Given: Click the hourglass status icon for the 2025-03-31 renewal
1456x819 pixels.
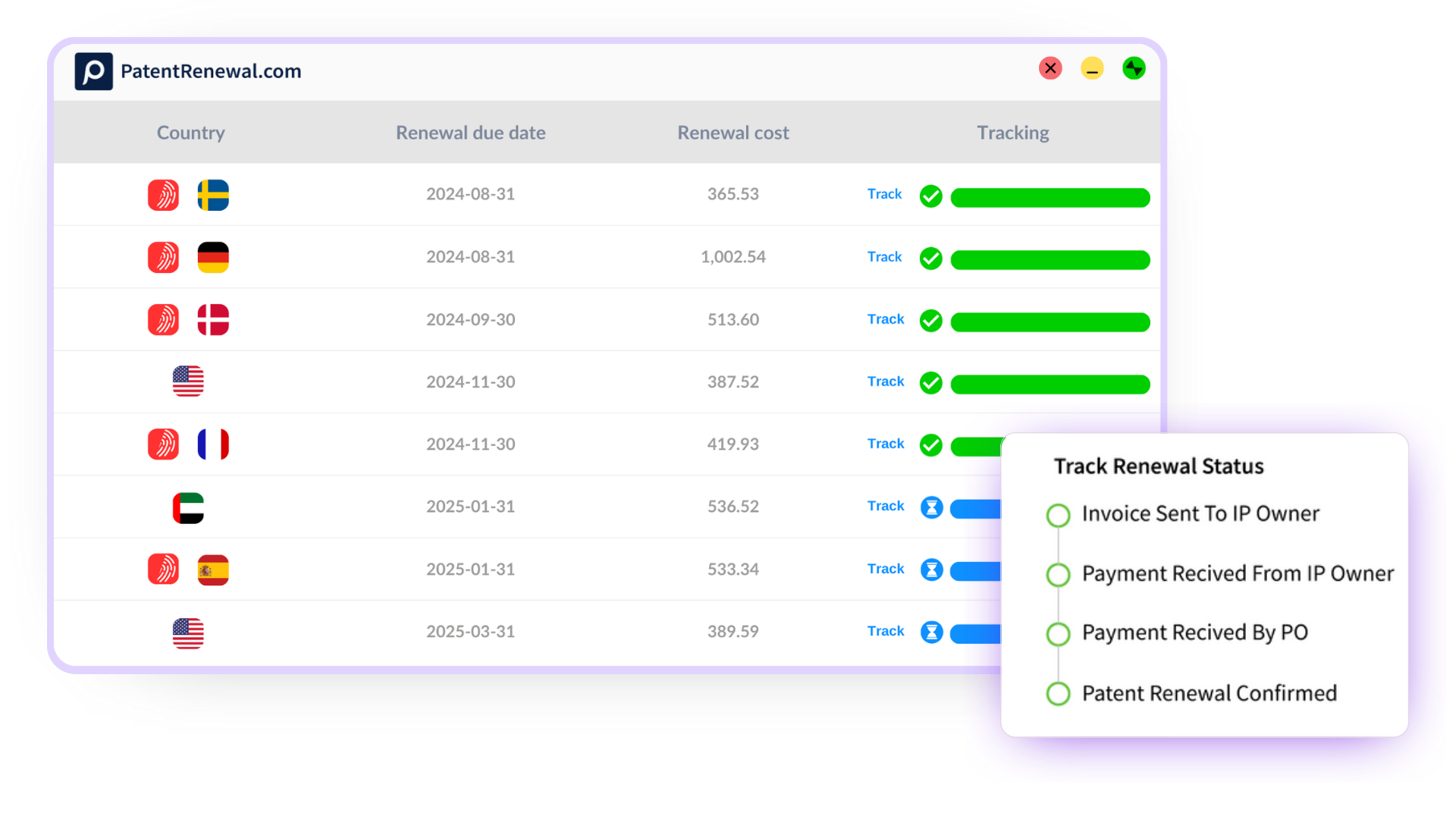Looking at the screenshot, I should coord(931,632).
